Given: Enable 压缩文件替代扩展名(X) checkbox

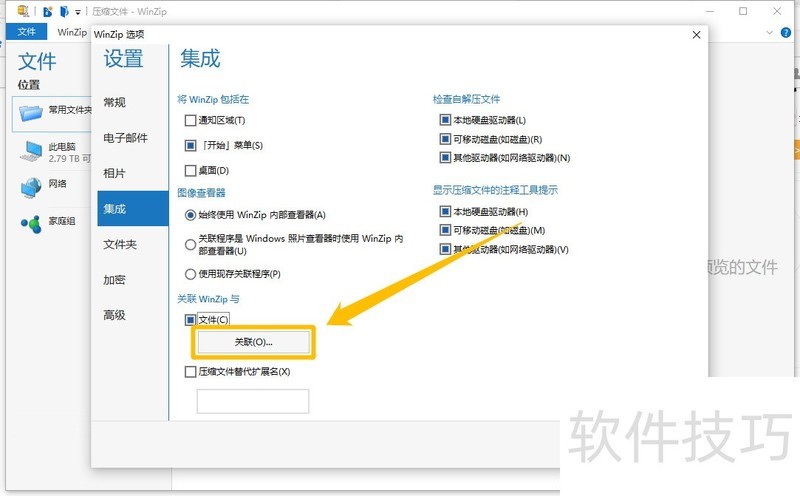Looking at the screenshot, I should (190, 371).
